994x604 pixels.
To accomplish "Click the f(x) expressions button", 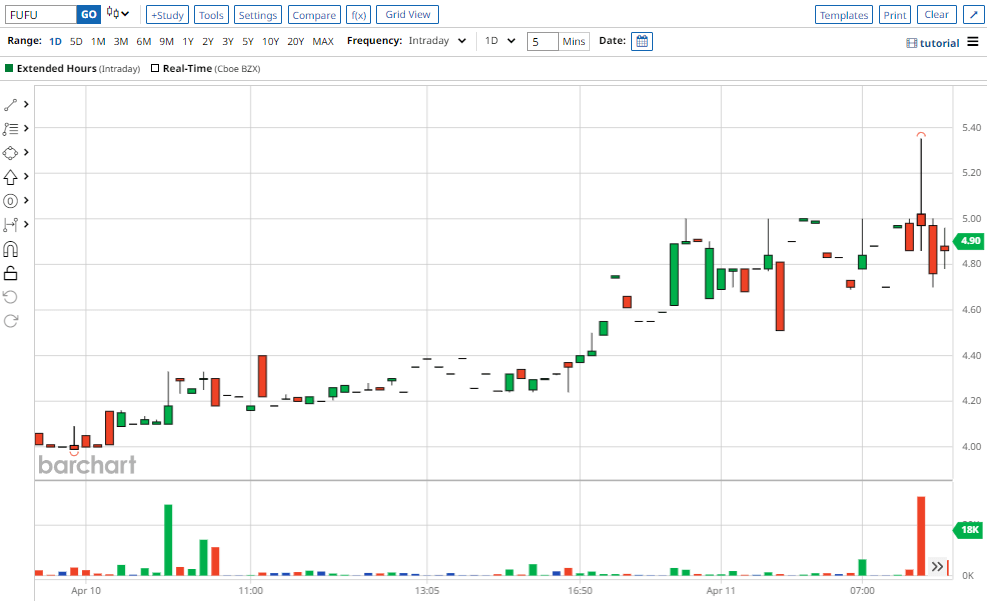I will point(359,15).
